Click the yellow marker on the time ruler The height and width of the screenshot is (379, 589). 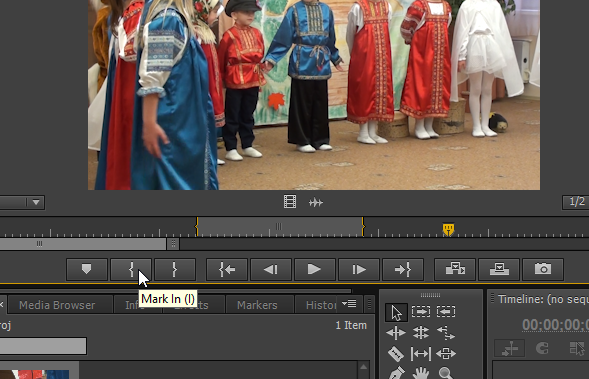[x=448, y=229]
